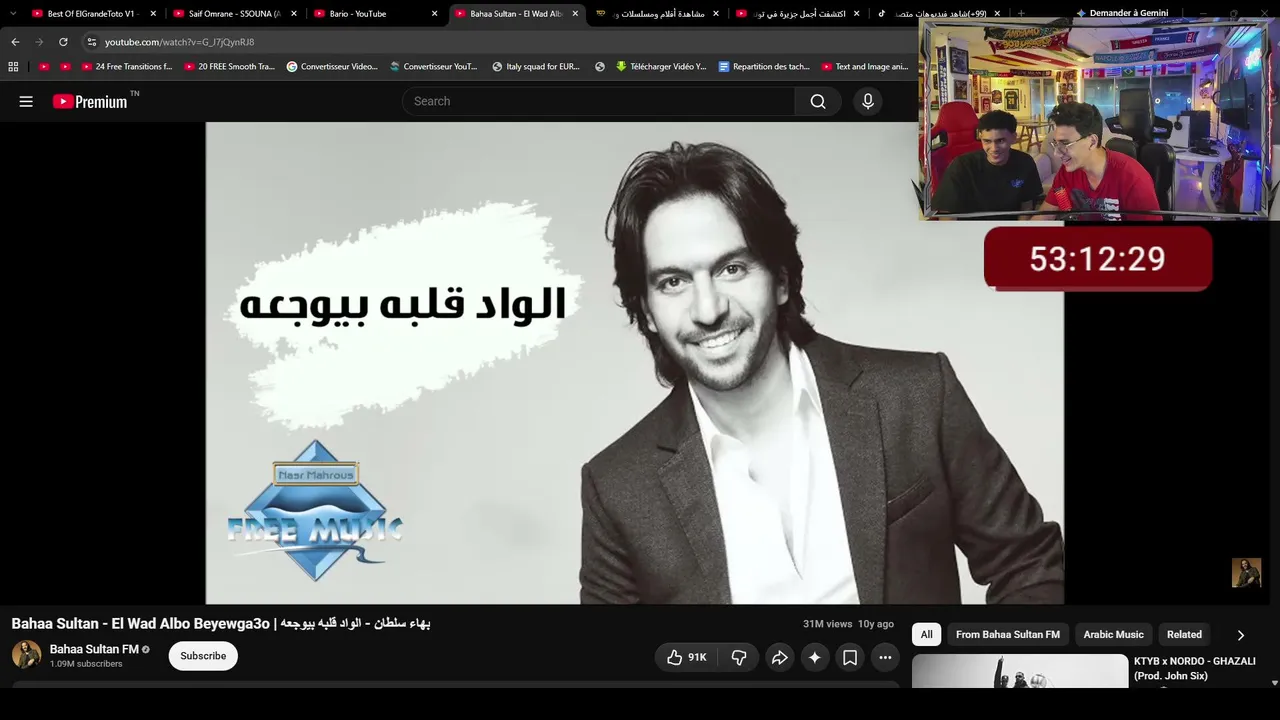Screen dimensions: 1280x720
Task: Open Bahaa Sultan FM channel name link
Action: coord(94,649)
